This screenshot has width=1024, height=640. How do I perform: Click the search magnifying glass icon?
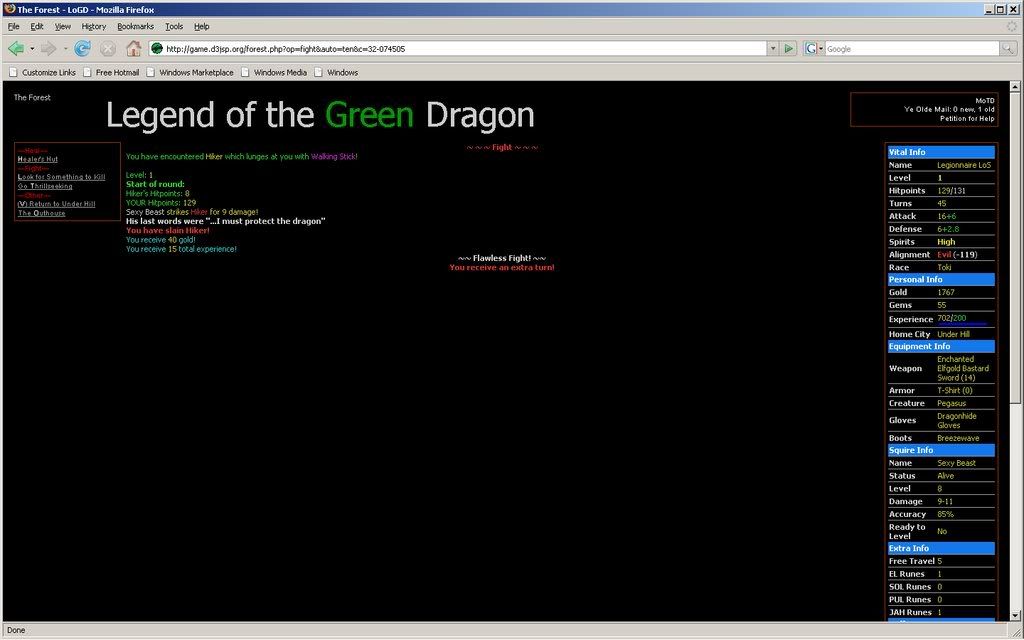(x=1008, y=48)
